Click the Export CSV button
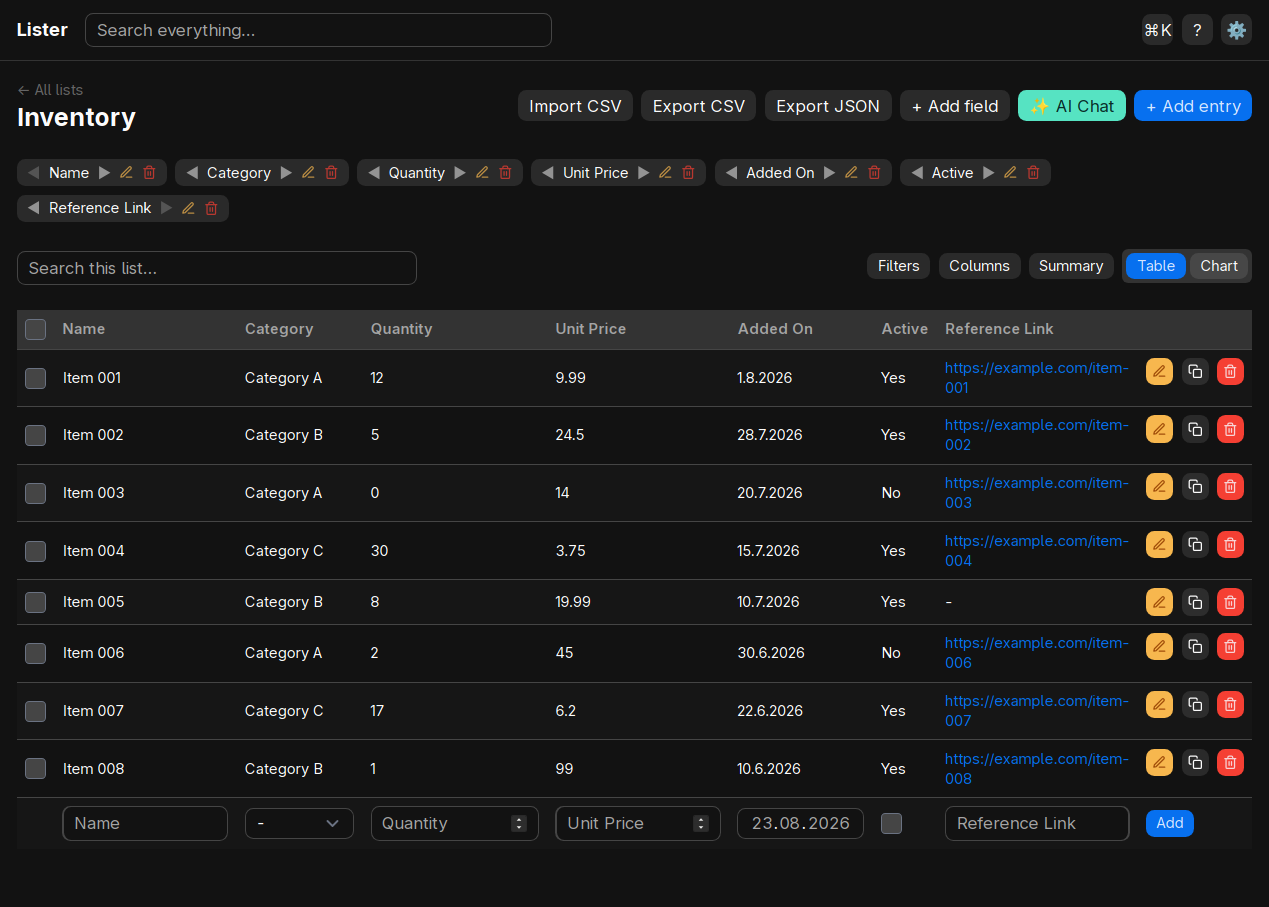Screen dimensions: 1269x907 (699, 106)
